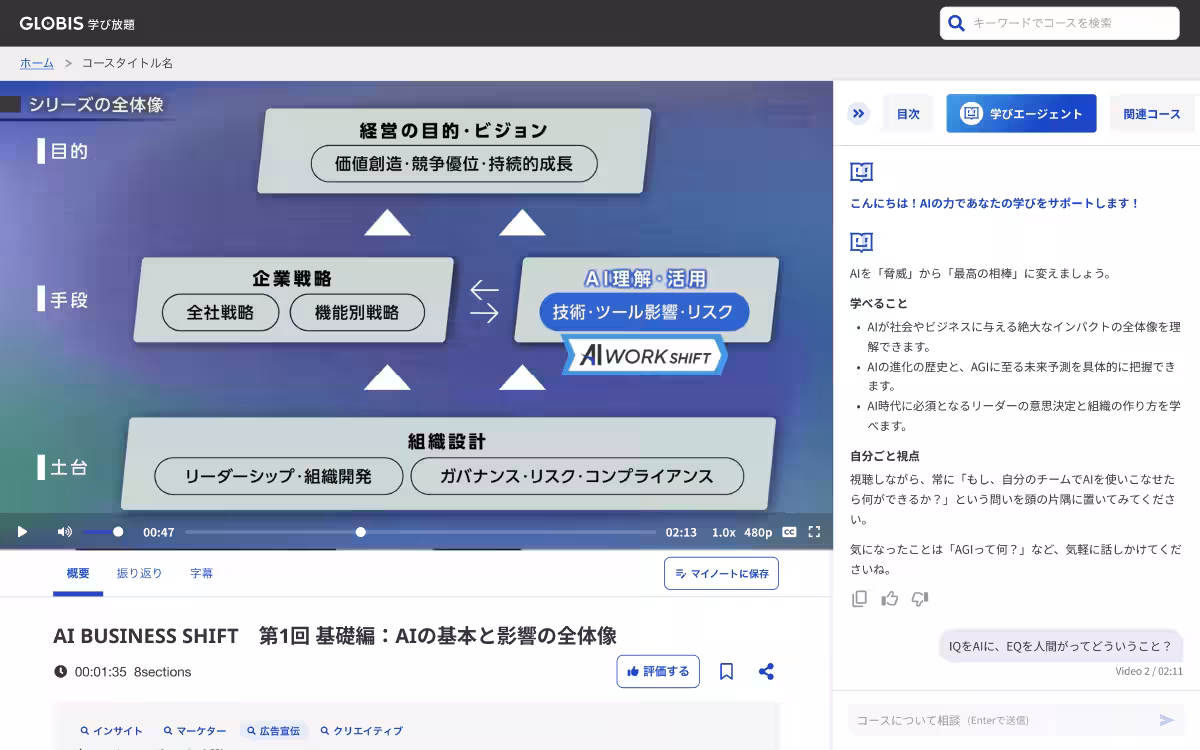Click the コースについて相談 chat input field

pyautogui.click(x=1000, y=719)
